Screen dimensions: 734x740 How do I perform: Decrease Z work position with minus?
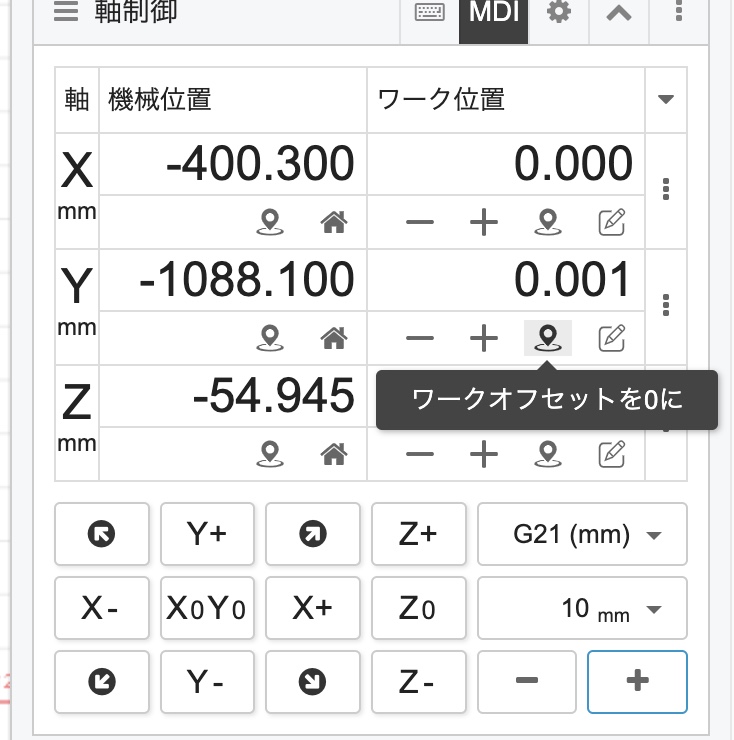pyautogui.click(x=420, y=454)
